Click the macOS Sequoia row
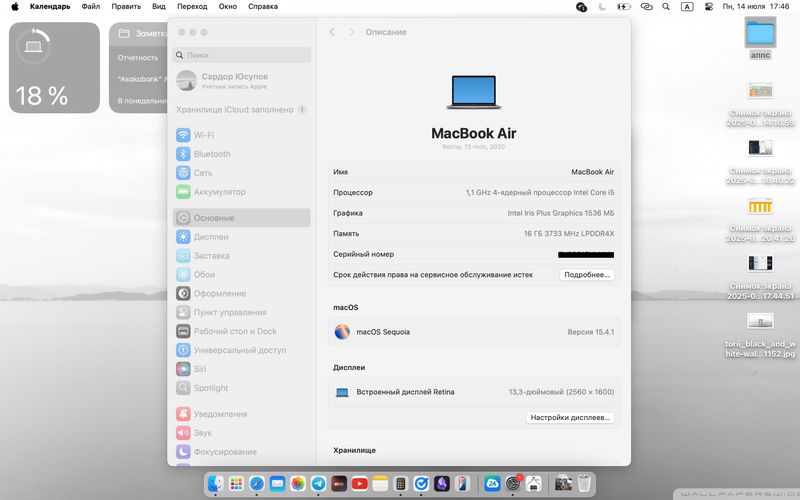This screenshot has width=800, height=500. pyautogui.click(x=473, y=332)
